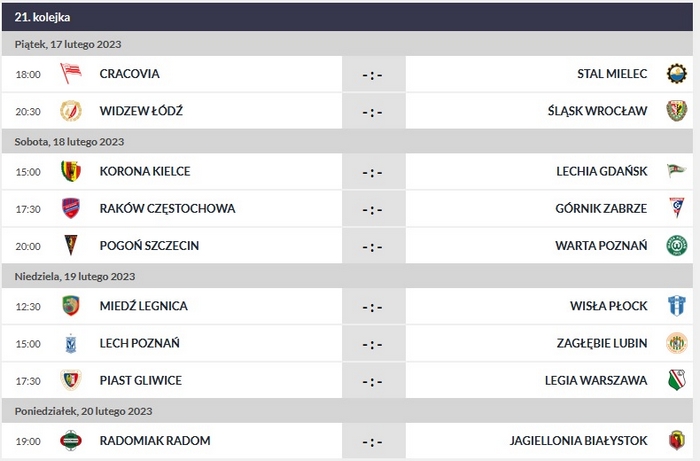The height and width of the screenshot is (461, 700).
Task: Click the Legia Warszawa crest
Action: coord(677,381)
